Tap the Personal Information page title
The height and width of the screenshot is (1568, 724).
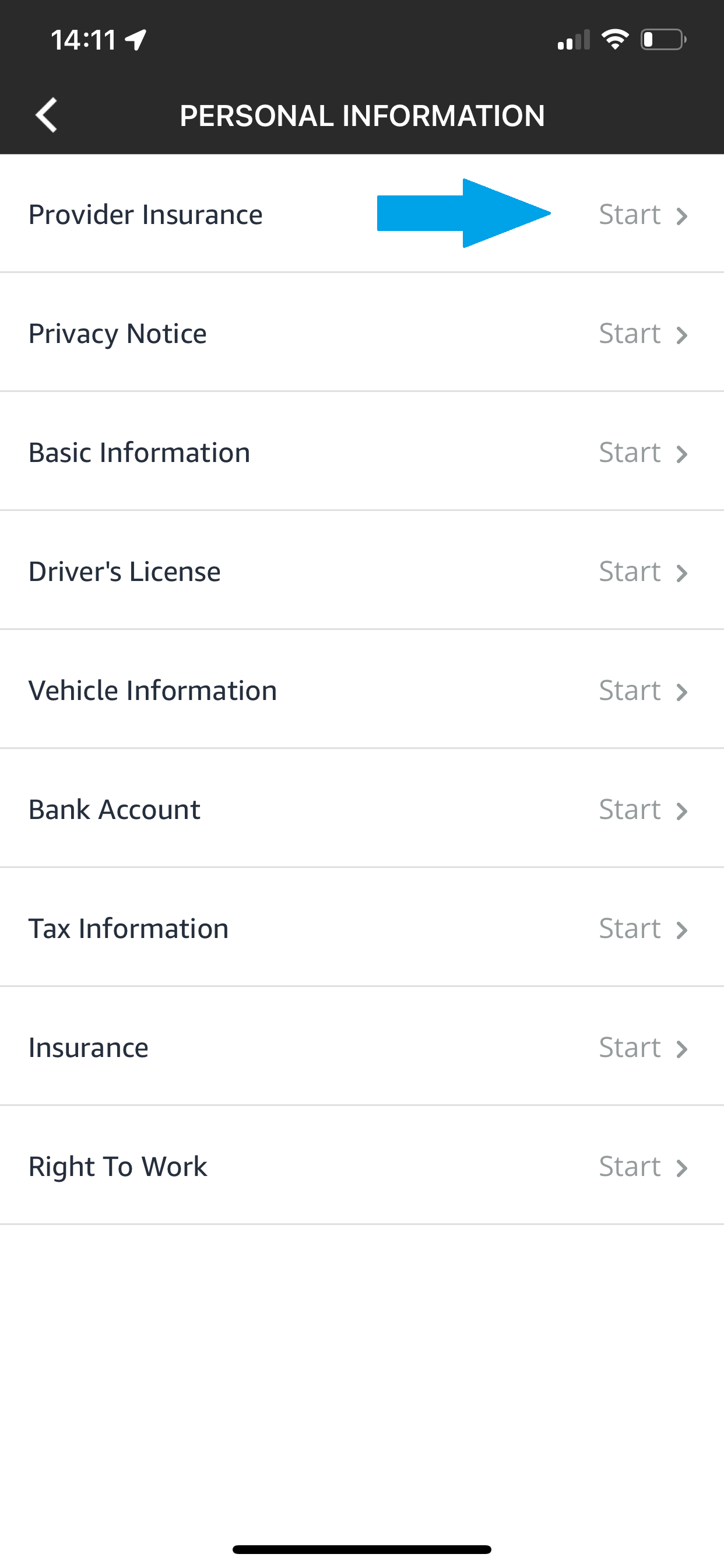[x=362, y=116]
